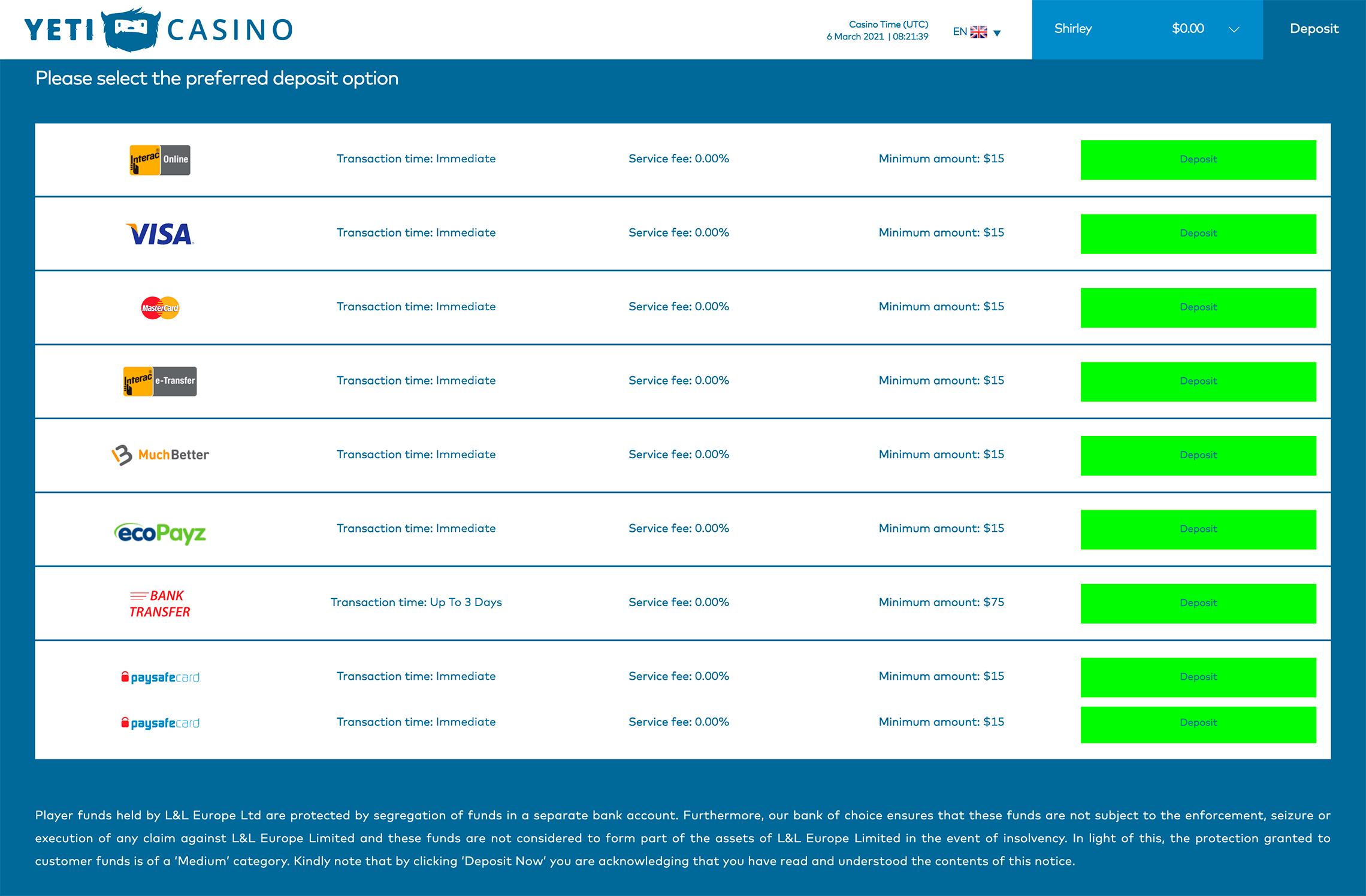Click 'Transaction time: Up To 3 Days' text
Viewport: 1366px width, 896px height.
tap(416, 603)
